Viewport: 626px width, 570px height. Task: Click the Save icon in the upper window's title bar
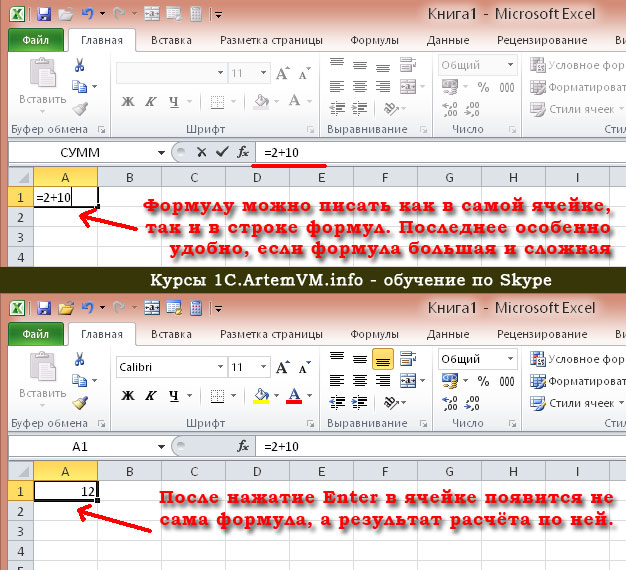(x=43, y=14)
